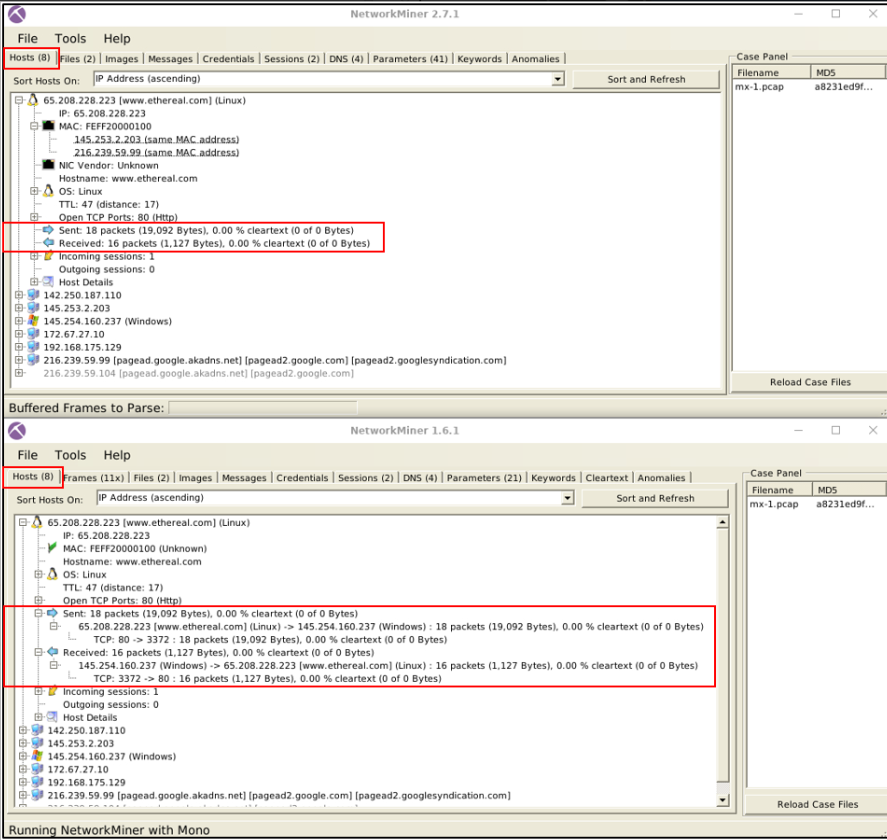
Task: Switch to Parameters (41) tab in 2.7.1 window
Action: click(410, 59)
